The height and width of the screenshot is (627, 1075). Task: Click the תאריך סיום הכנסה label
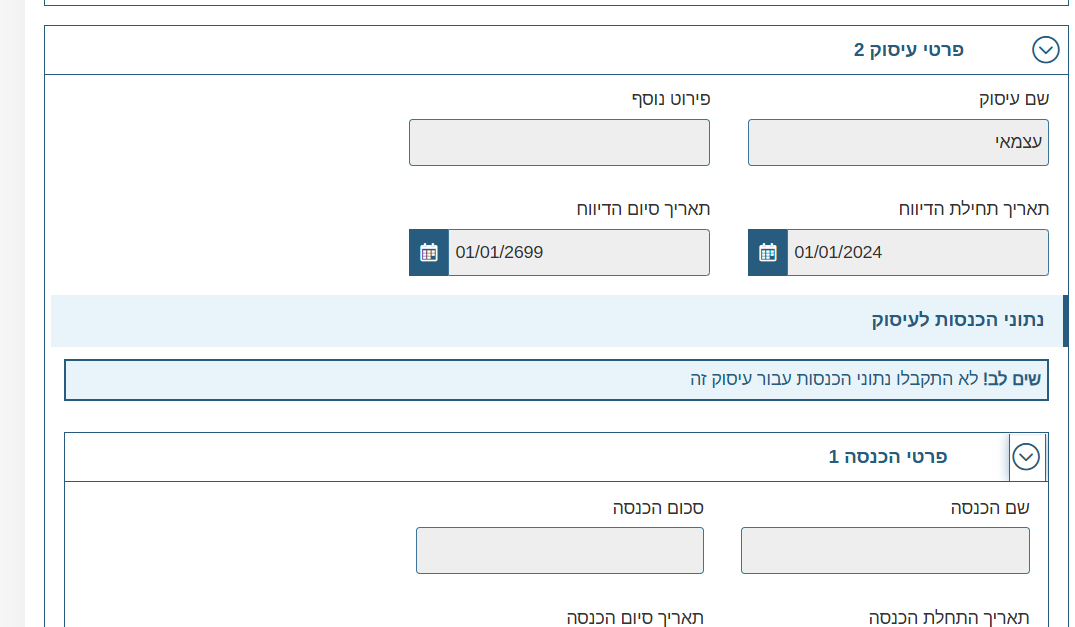pos(635,617)
